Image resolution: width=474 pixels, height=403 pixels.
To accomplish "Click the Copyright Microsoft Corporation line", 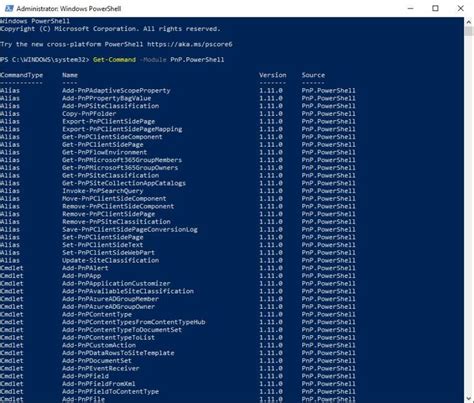I will [110, 29].
